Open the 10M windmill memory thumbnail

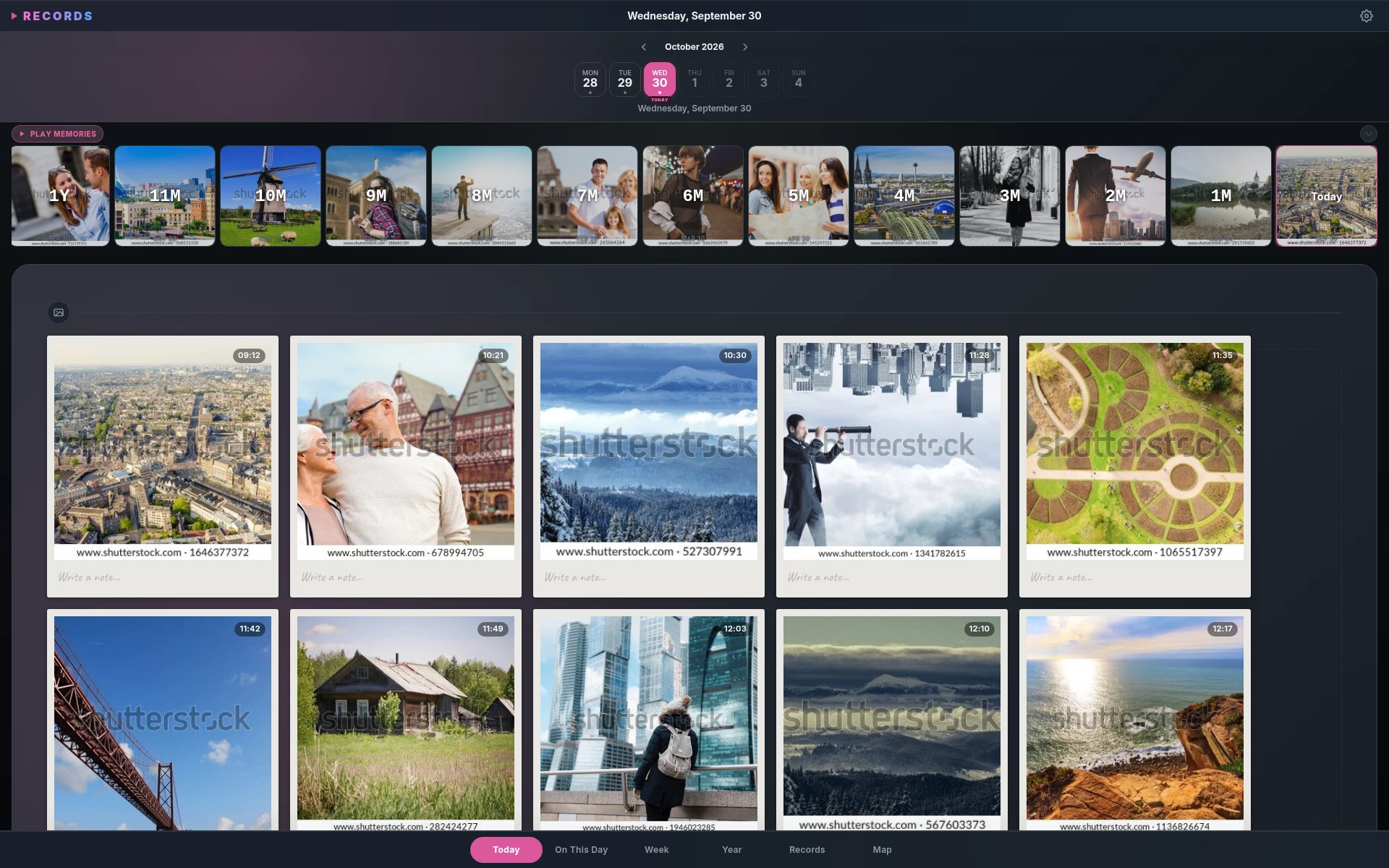[271, 196]
